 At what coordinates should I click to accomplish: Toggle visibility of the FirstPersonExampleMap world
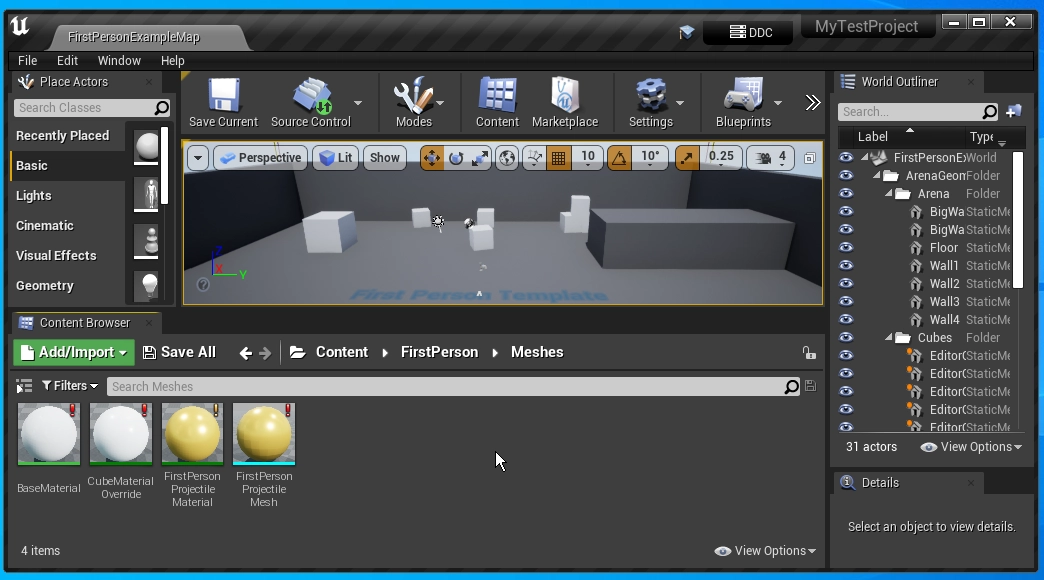(x=846, y=157)
